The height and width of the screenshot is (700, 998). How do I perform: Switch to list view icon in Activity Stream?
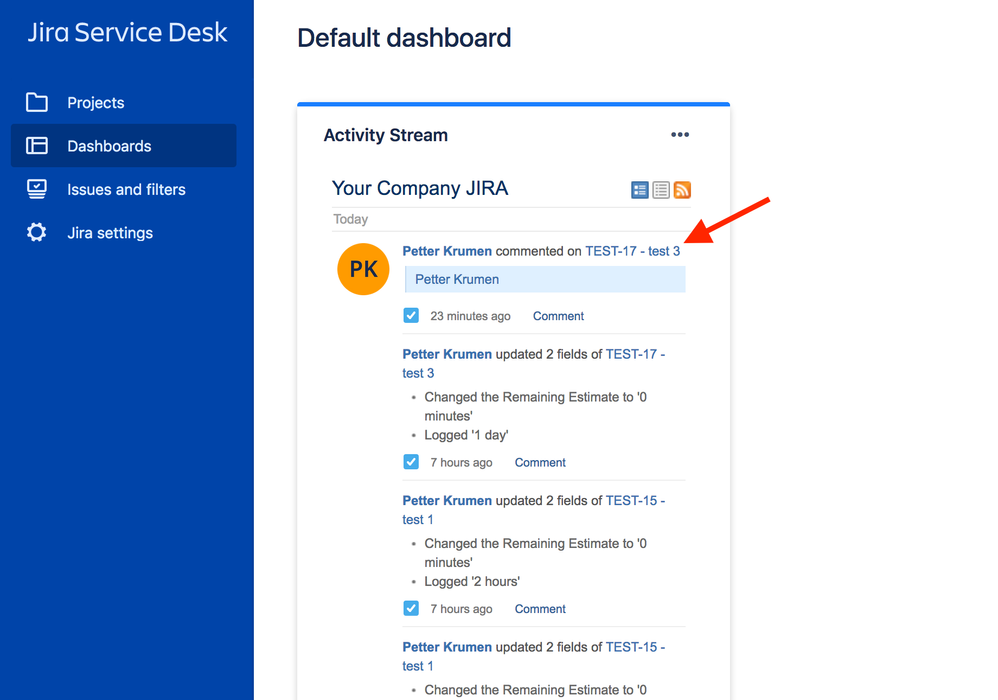point(661,190)
